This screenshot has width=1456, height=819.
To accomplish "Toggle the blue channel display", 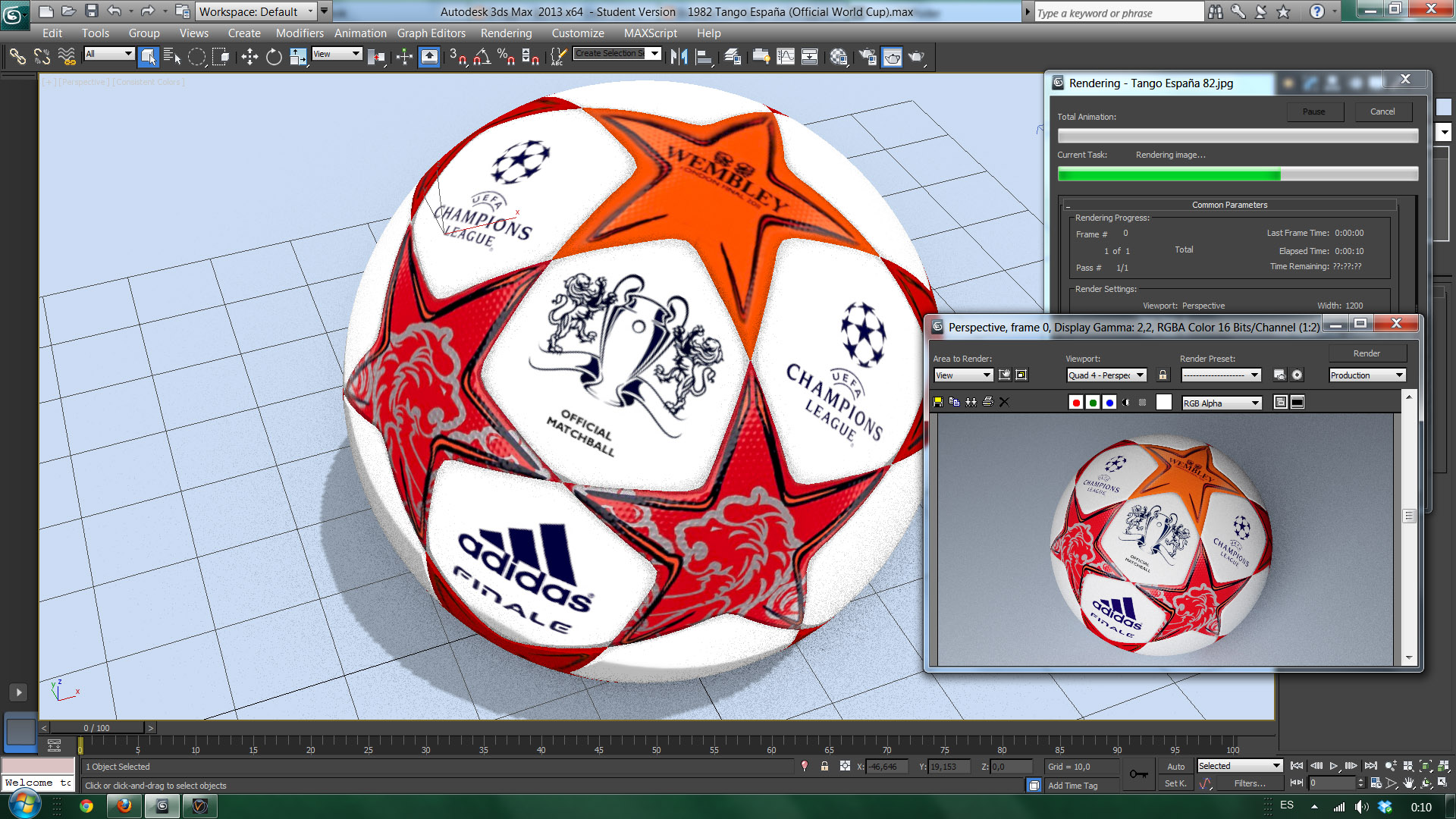I will click(x=1109, y=403).
